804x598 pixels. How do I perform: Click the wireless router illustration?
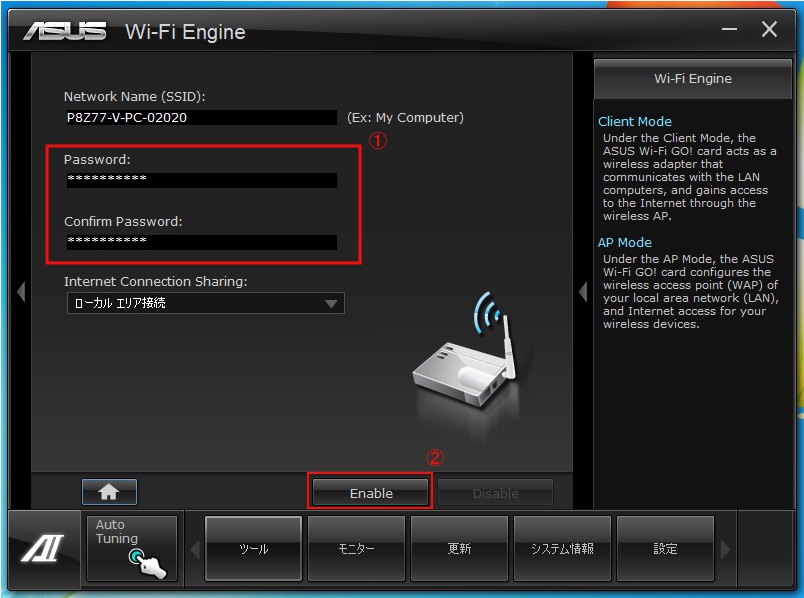point(465,350)
